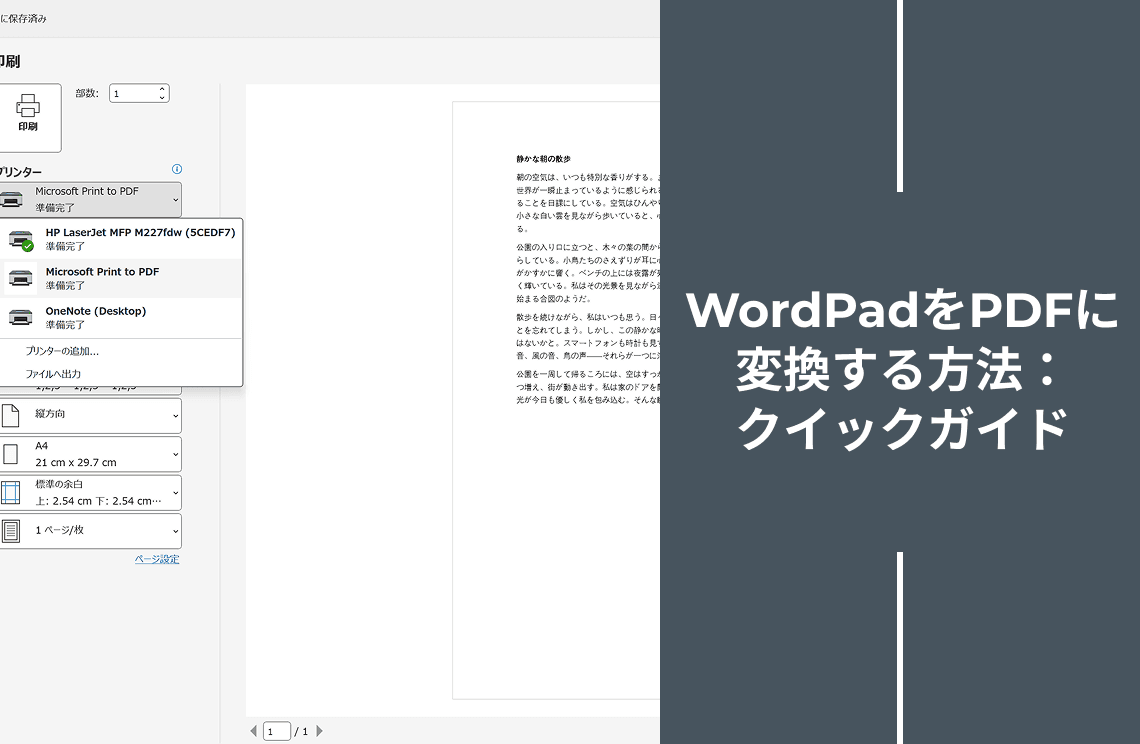This screenshot has width=1140, height=744.
Task: Select Print to File (ファイルへ出力)
Action: click(x=53, y=374)
